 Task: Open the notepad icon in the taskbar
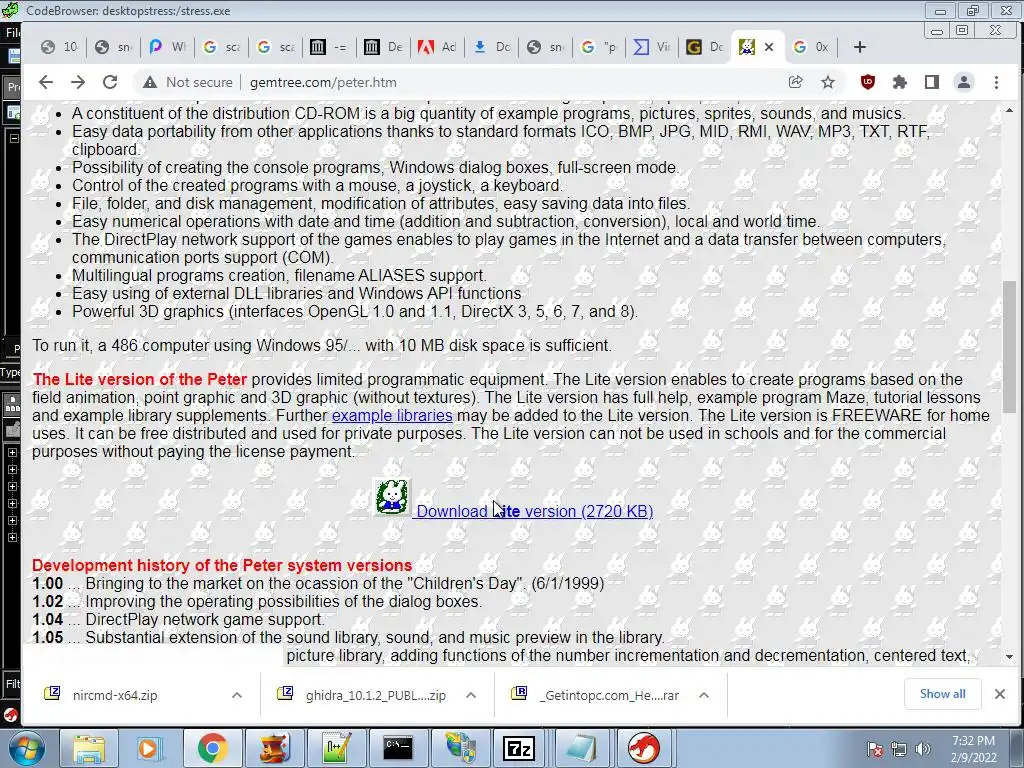pos(581,748)
